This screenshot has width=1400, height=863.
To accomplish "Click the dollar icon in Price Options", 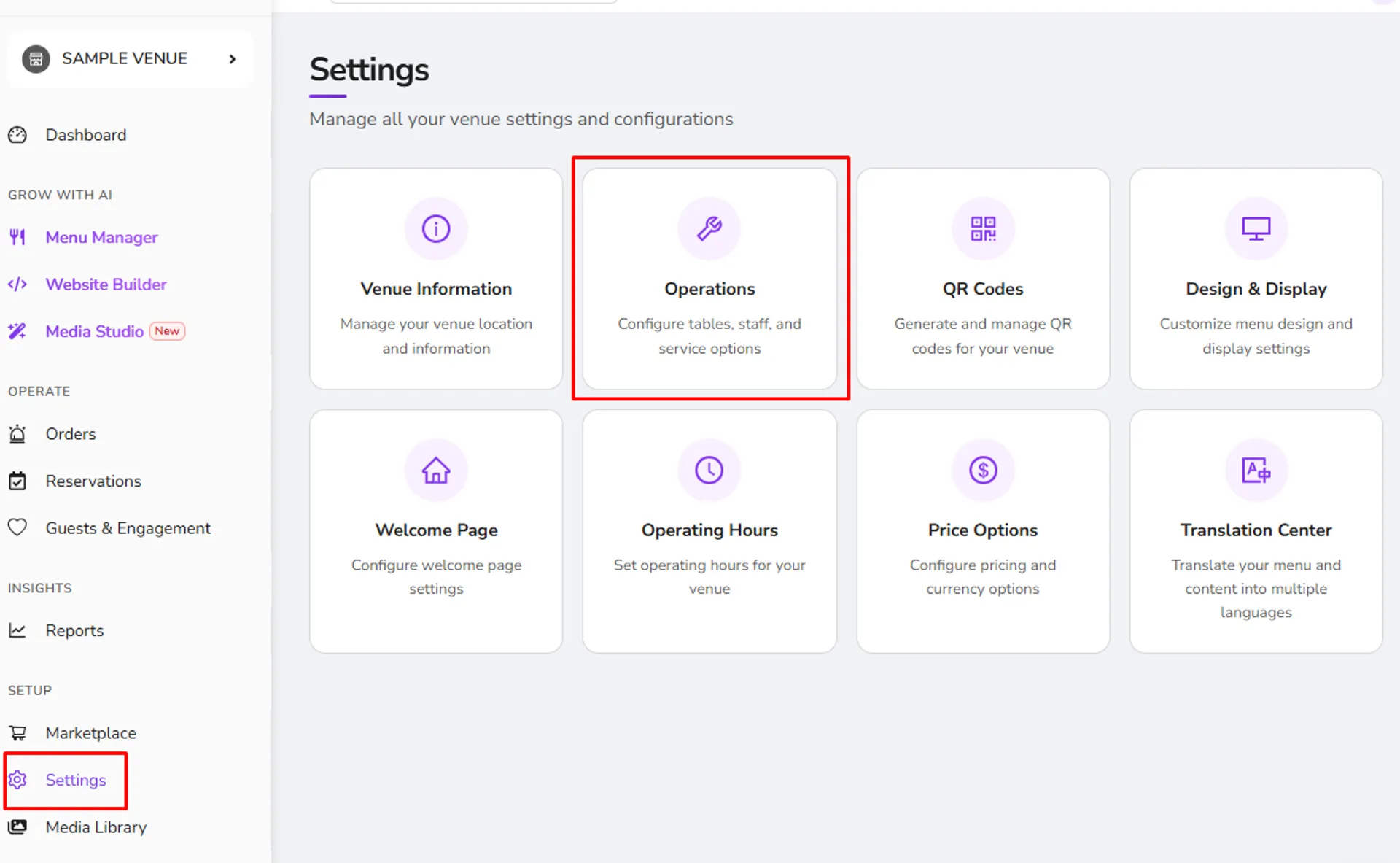I will click(983, 471).
